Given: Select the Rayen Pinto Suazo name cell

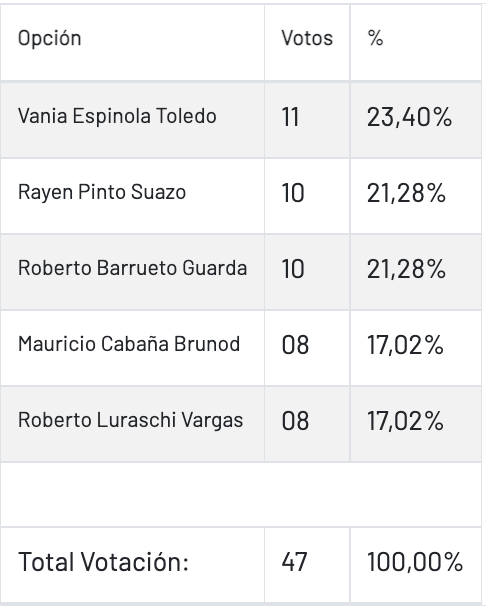Looking at the screenshot, I should click(133, 196).
